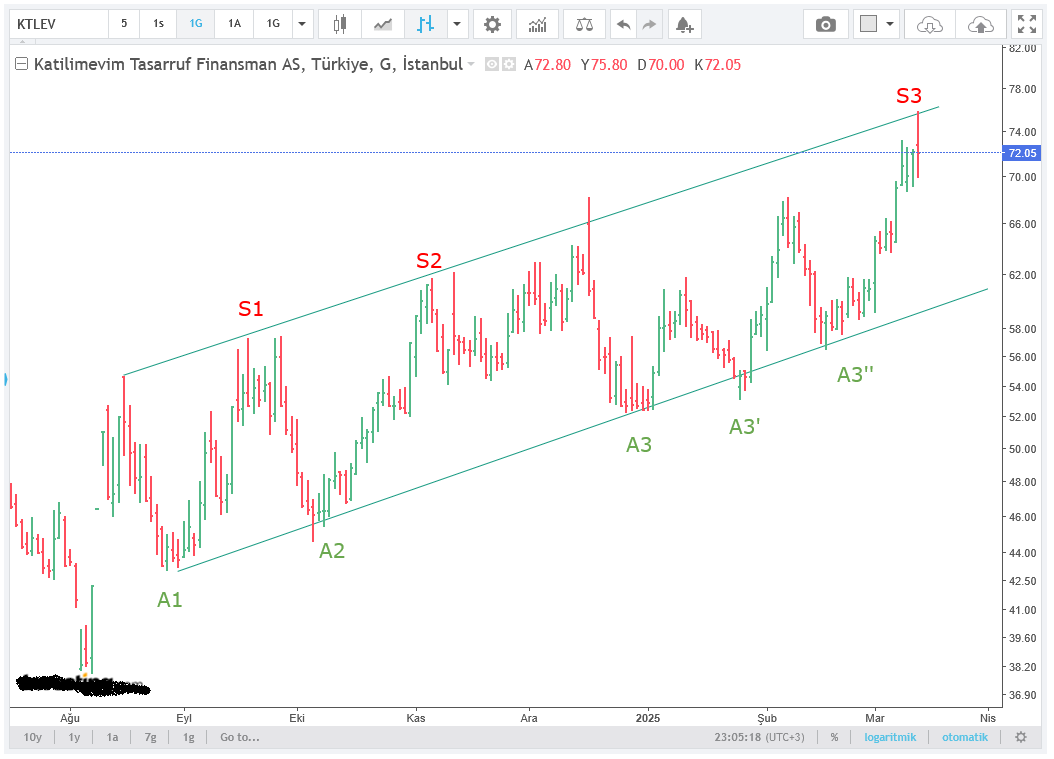Click the compare symbols scale icon
The height and width of the screenshot is (759, 1054).
point(583,24)
